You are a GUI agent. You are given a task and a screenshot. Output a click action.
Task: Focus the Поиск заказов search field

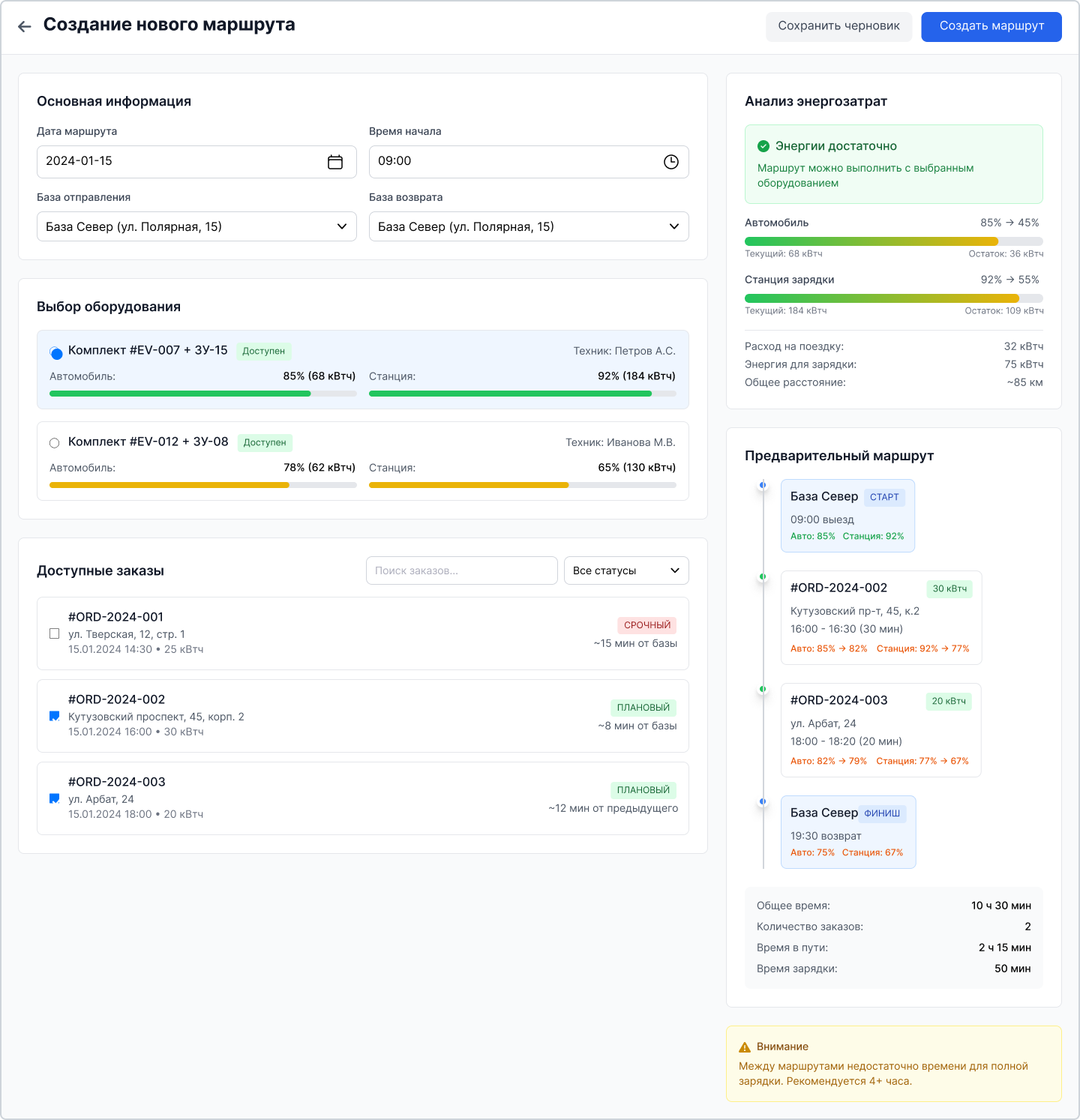click(x=461, y=570)
